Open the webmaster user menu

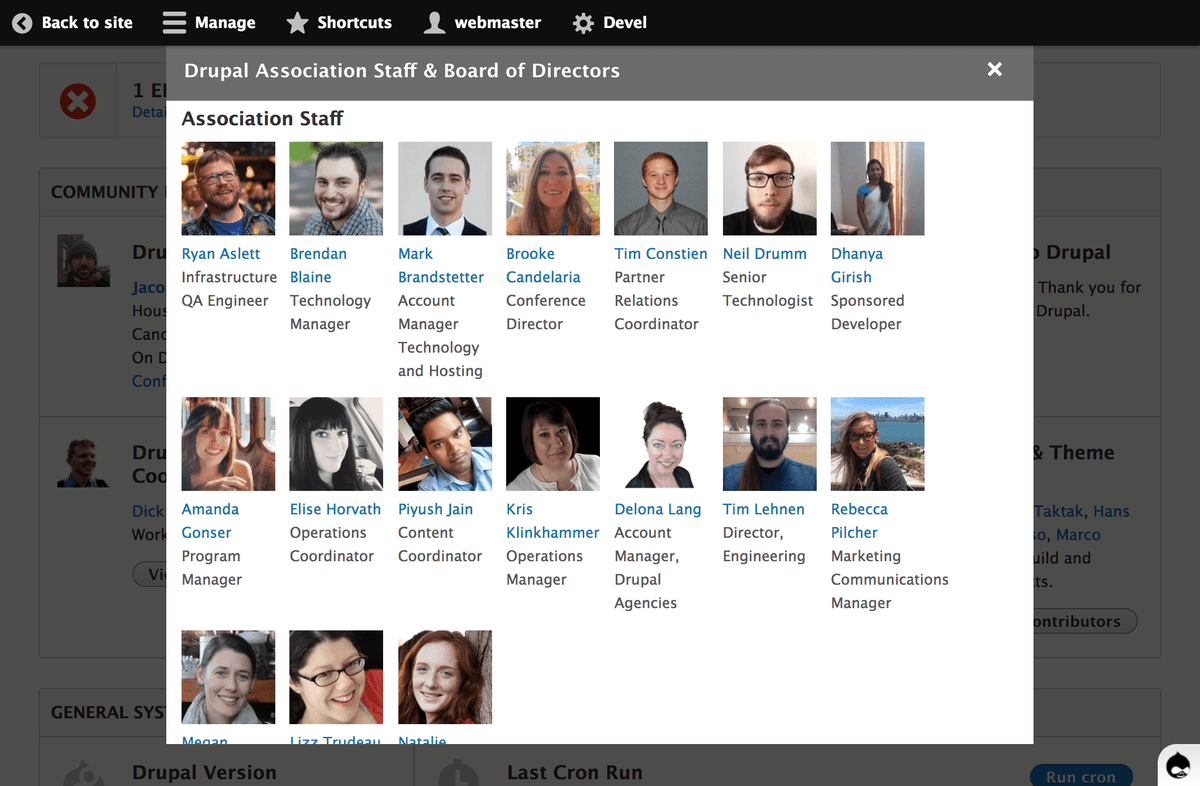pyautogui.click(x=482, y=22)
